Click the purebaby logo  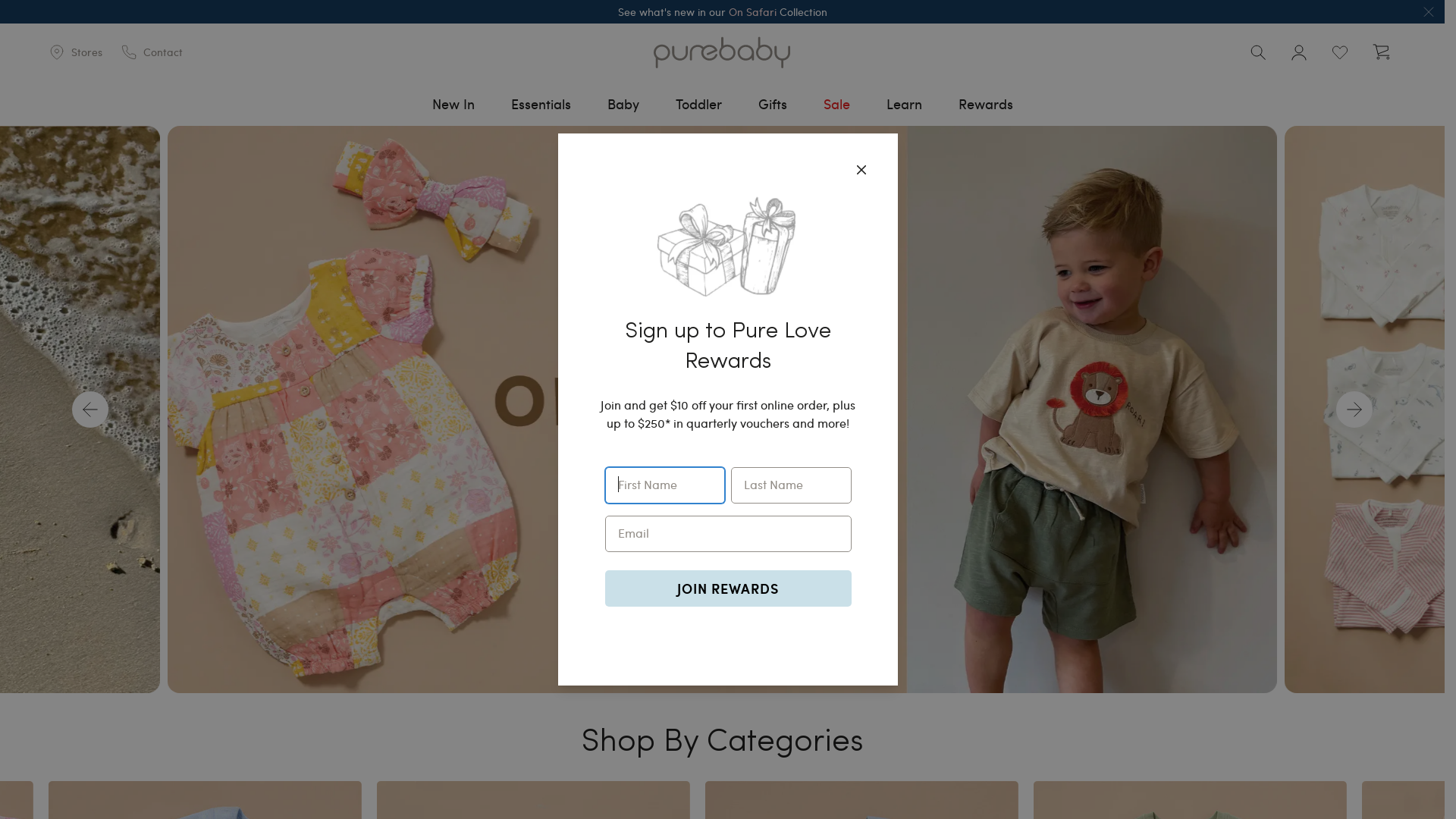(722, 52)
